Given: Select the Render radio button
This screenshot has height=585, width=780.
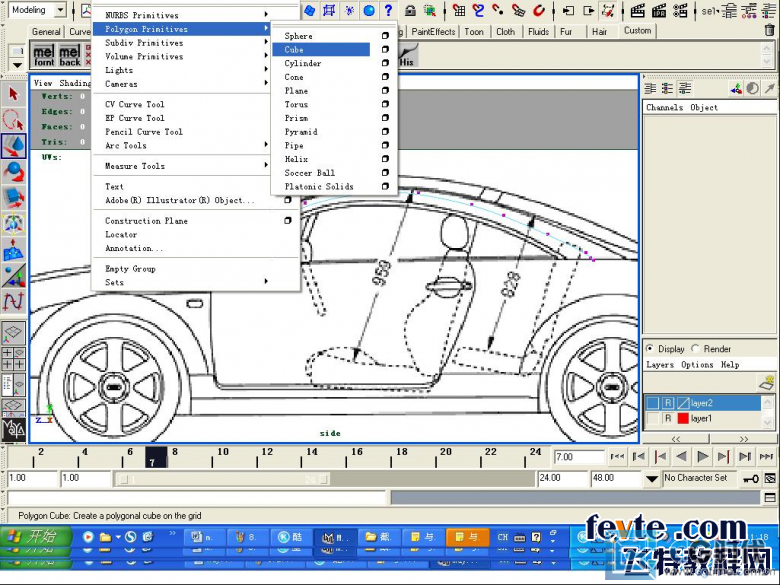Looking at the screenshot, I should pos(695,348).
